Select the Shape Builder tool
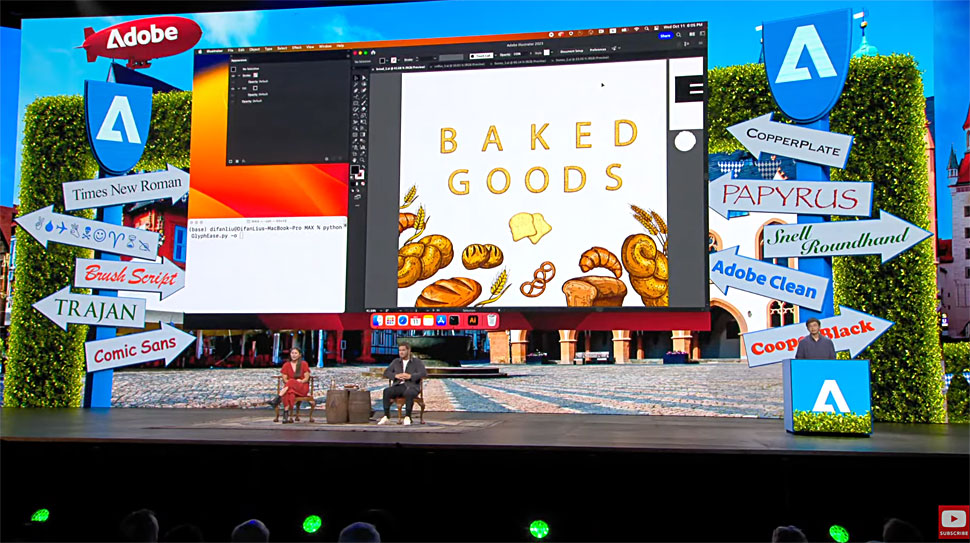This screenshot has width=970, height=543. tap(356, 128)
